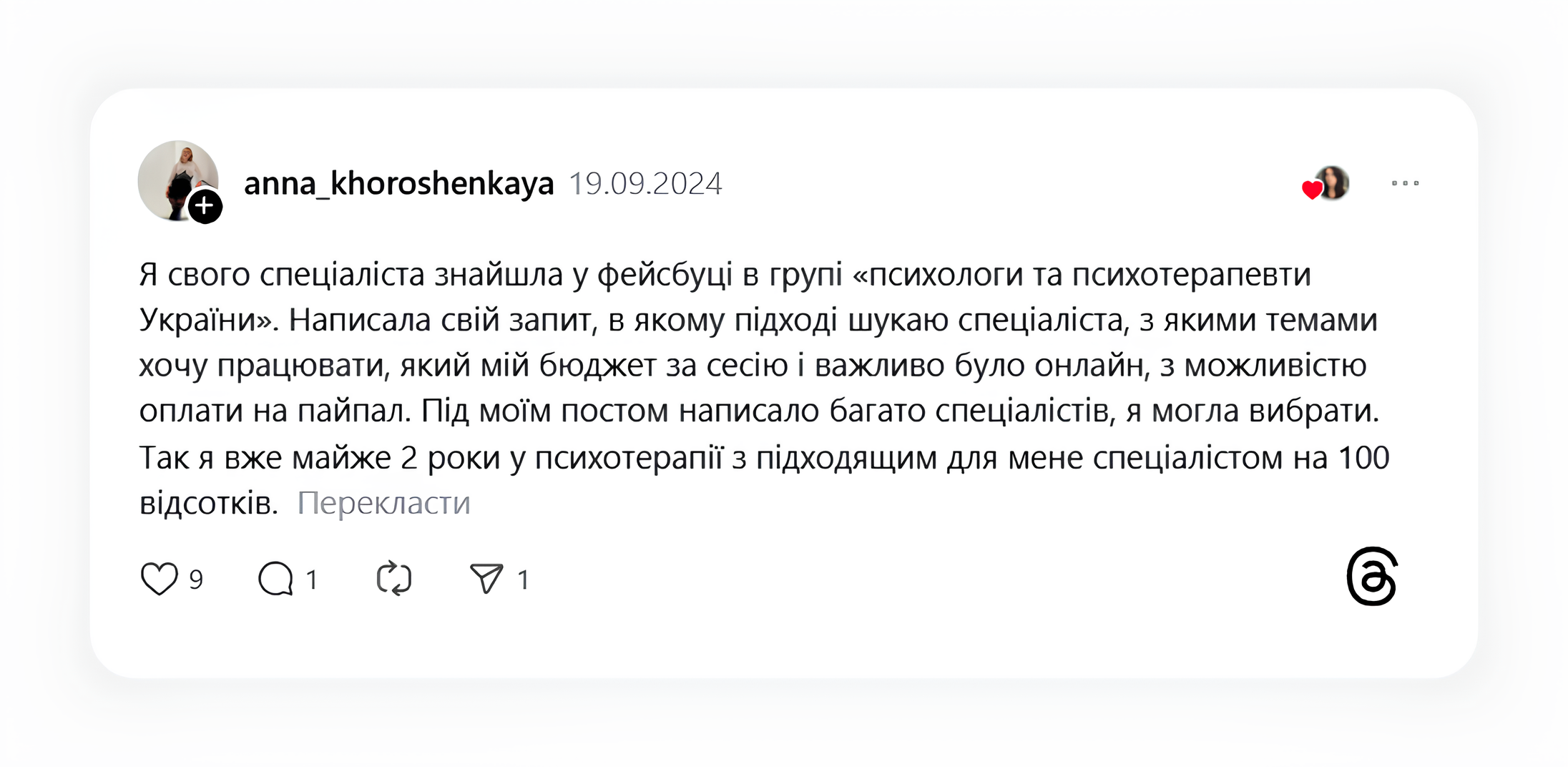This screenshot has height=767, width=1568.
Task: Click the group name «психологи та психотерапевти
Action: [x=1082, y=275]
